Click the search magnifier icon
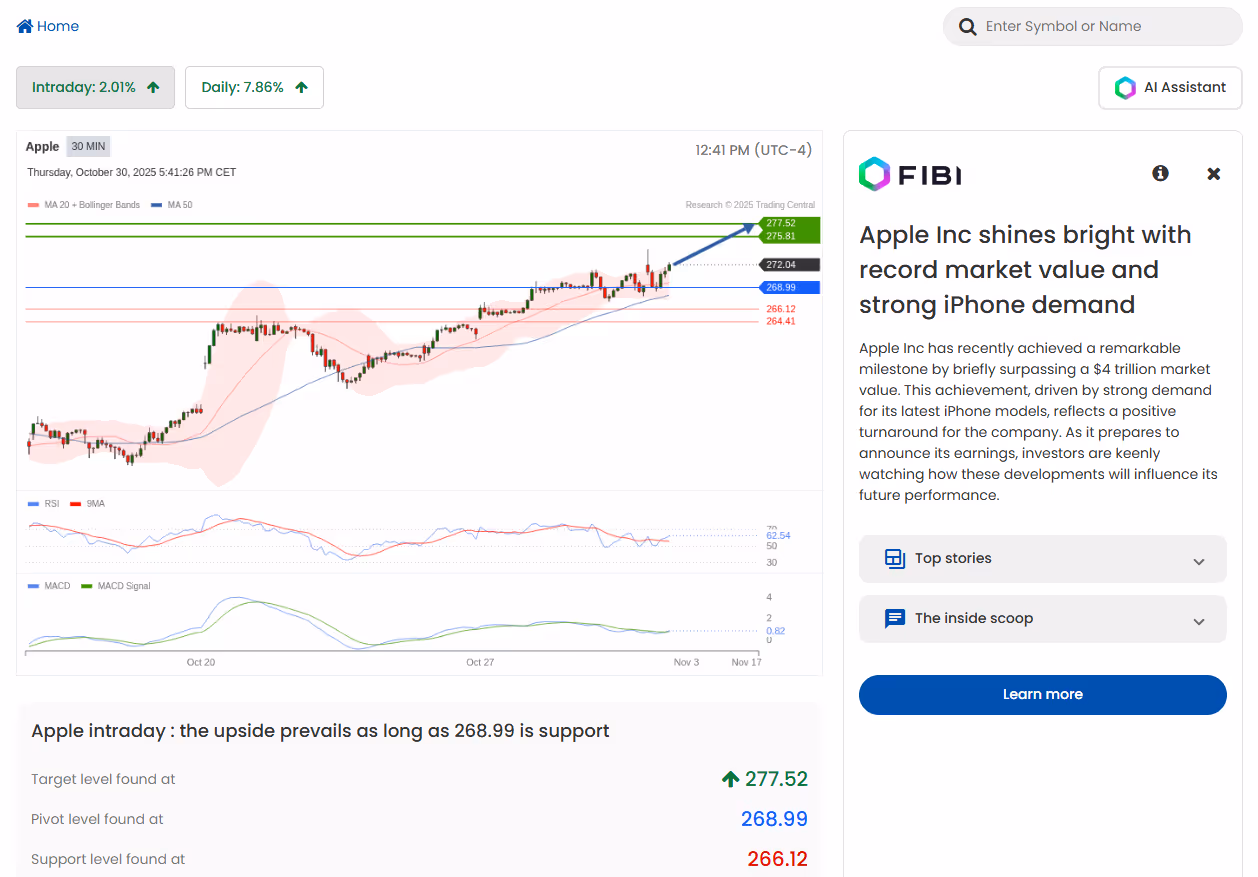 (x=967, y=27)
